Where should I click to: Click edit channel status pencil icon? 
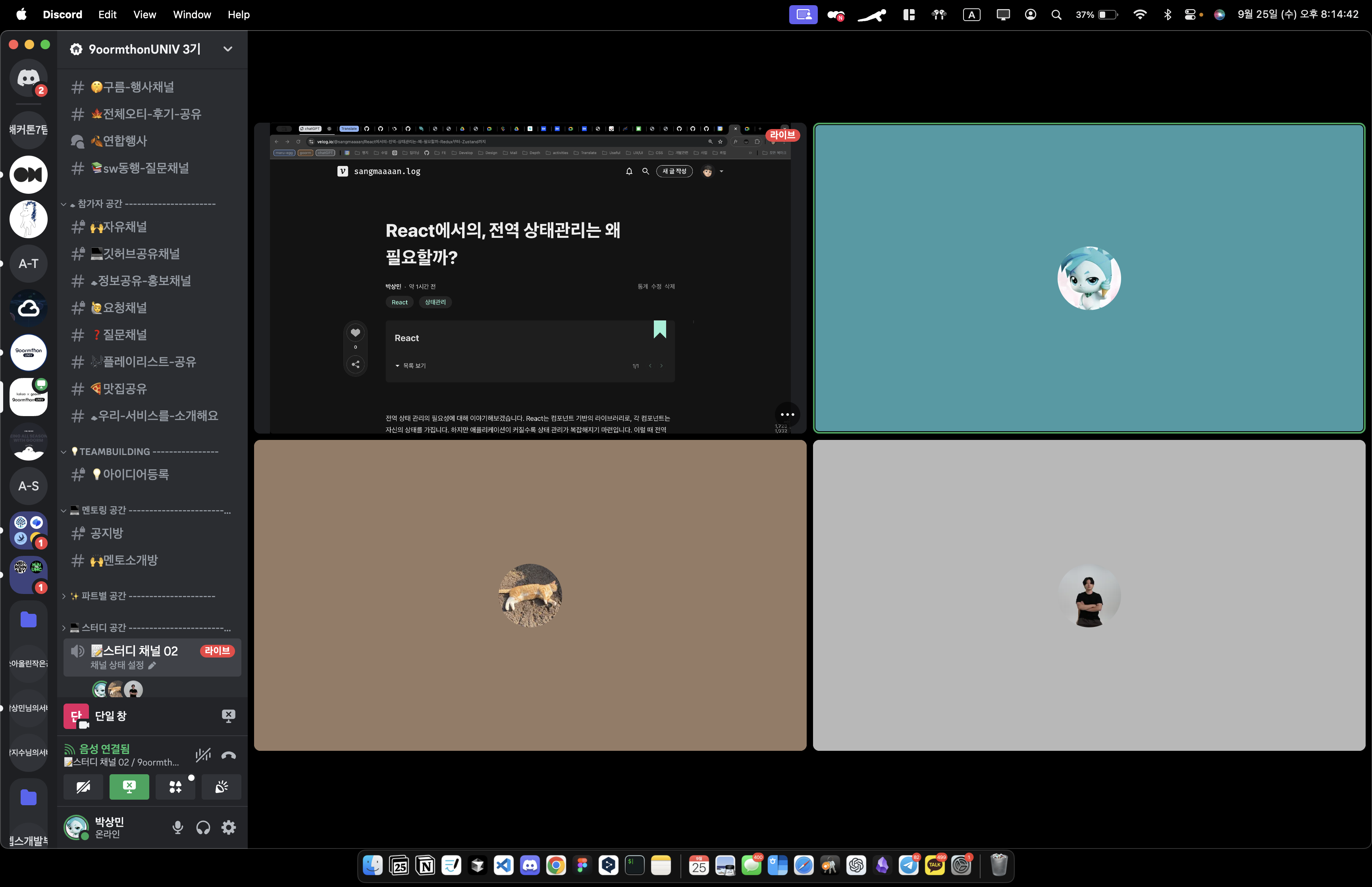(x=152, y=665)
